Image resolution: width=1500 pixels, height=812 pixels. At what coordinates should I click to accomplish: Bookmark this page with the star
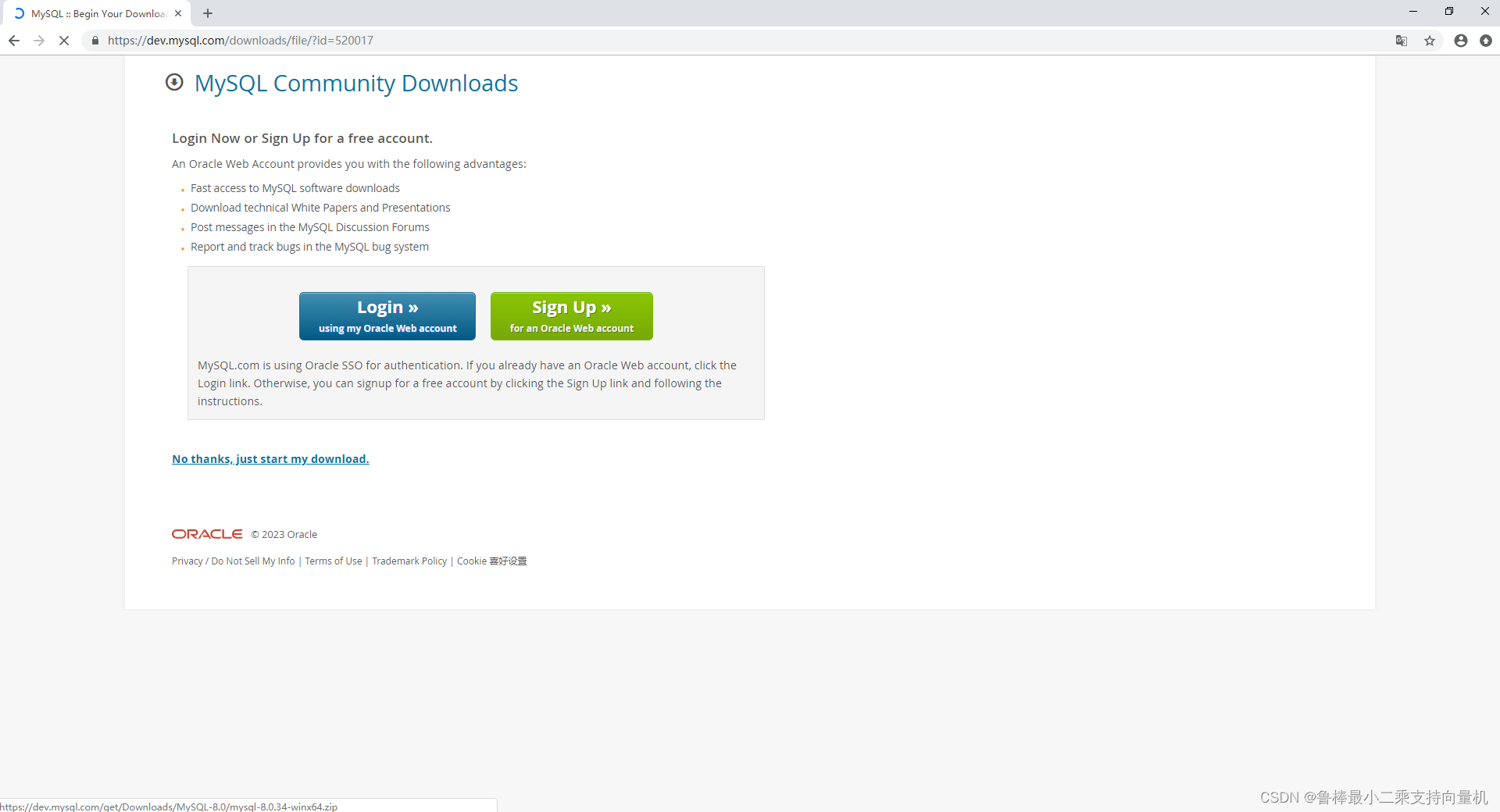(x=1430, y=41)
